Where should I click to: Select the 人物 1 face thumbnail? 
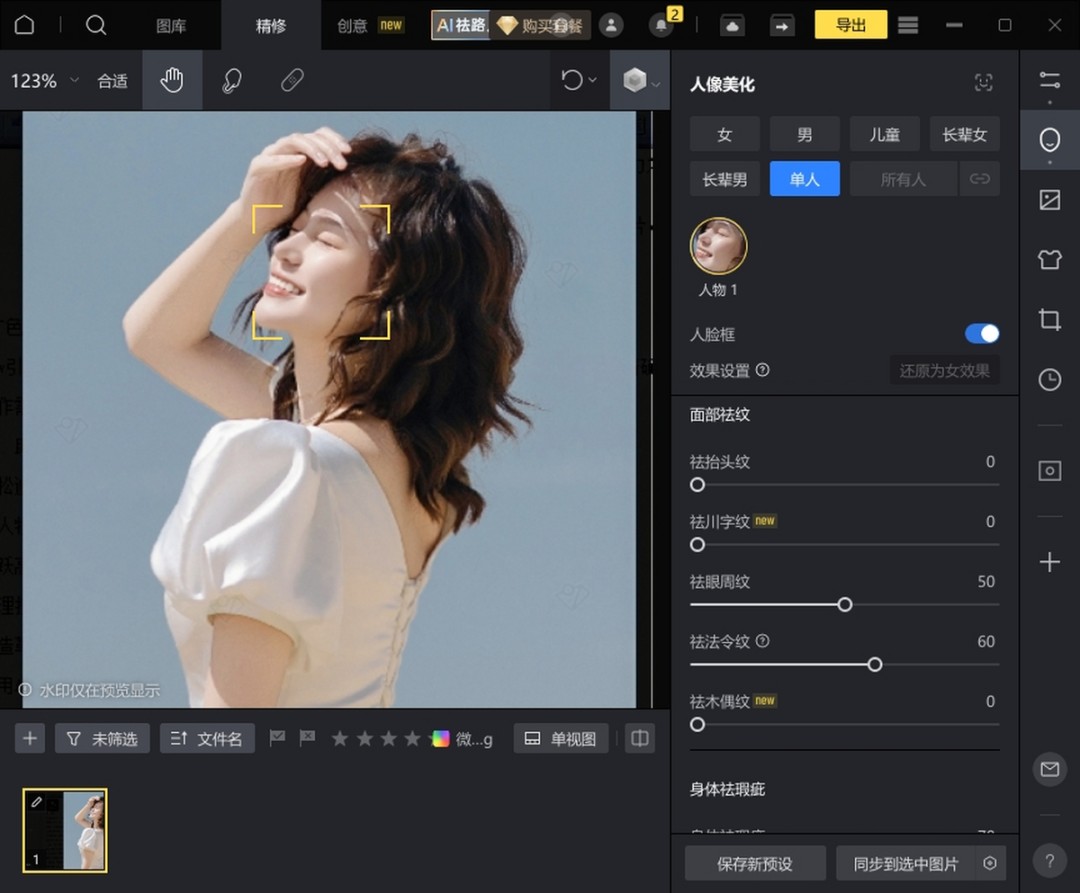(x=718, y=245)
